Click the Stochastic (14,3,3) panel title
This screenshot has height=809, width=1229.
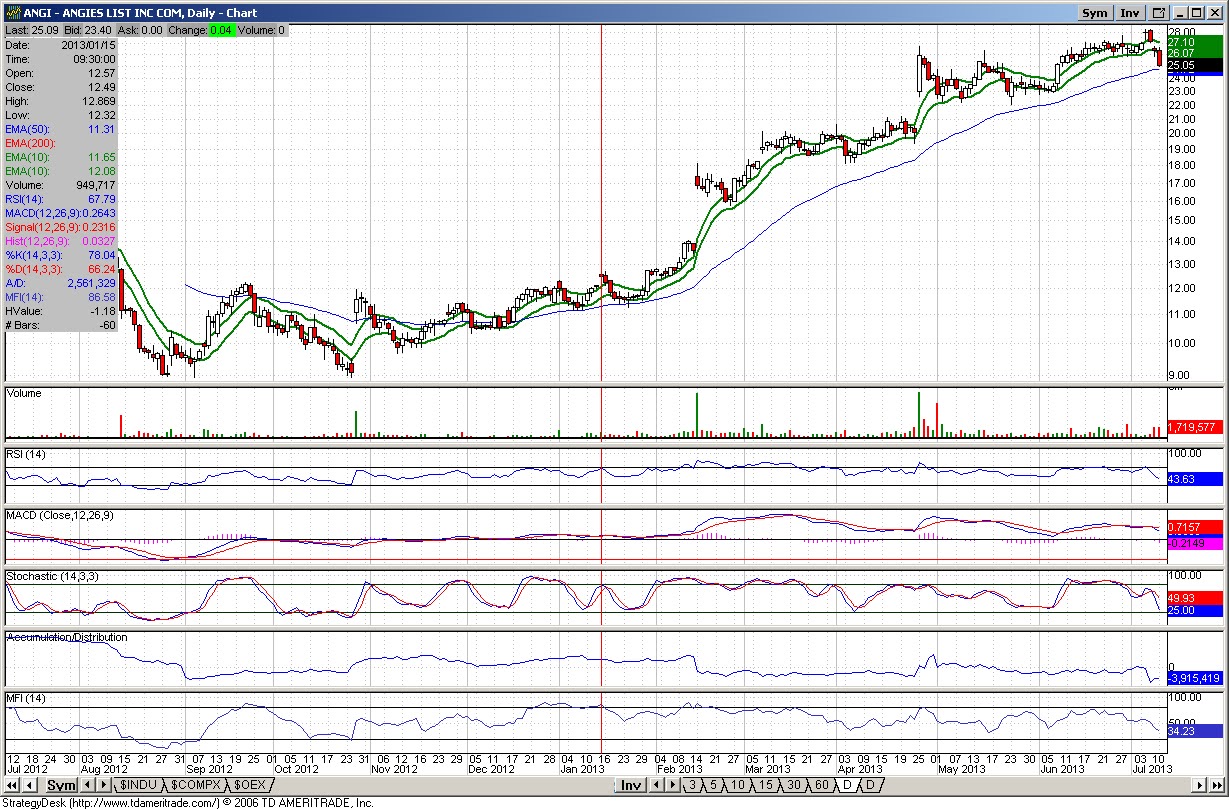pyautogui.click(x=53, y=577)
